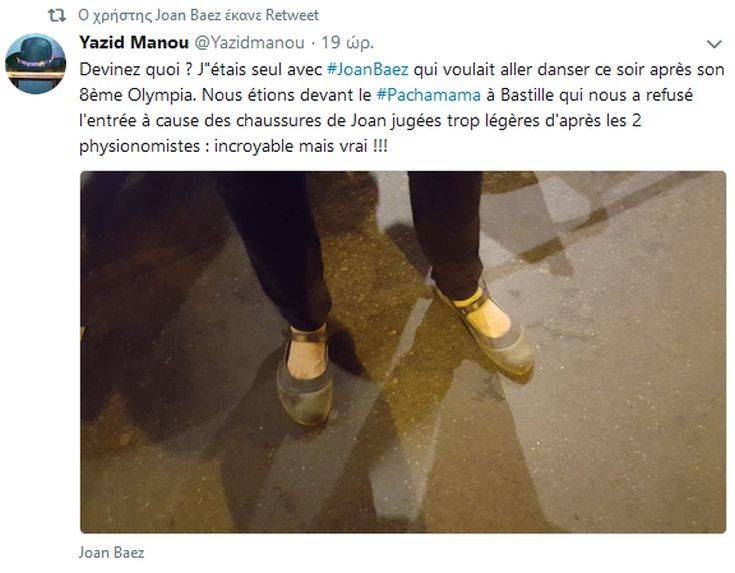
Task: Click the word 'physionomistes' in the tweet
Action: pyautogui.click(x=140, y=147)
